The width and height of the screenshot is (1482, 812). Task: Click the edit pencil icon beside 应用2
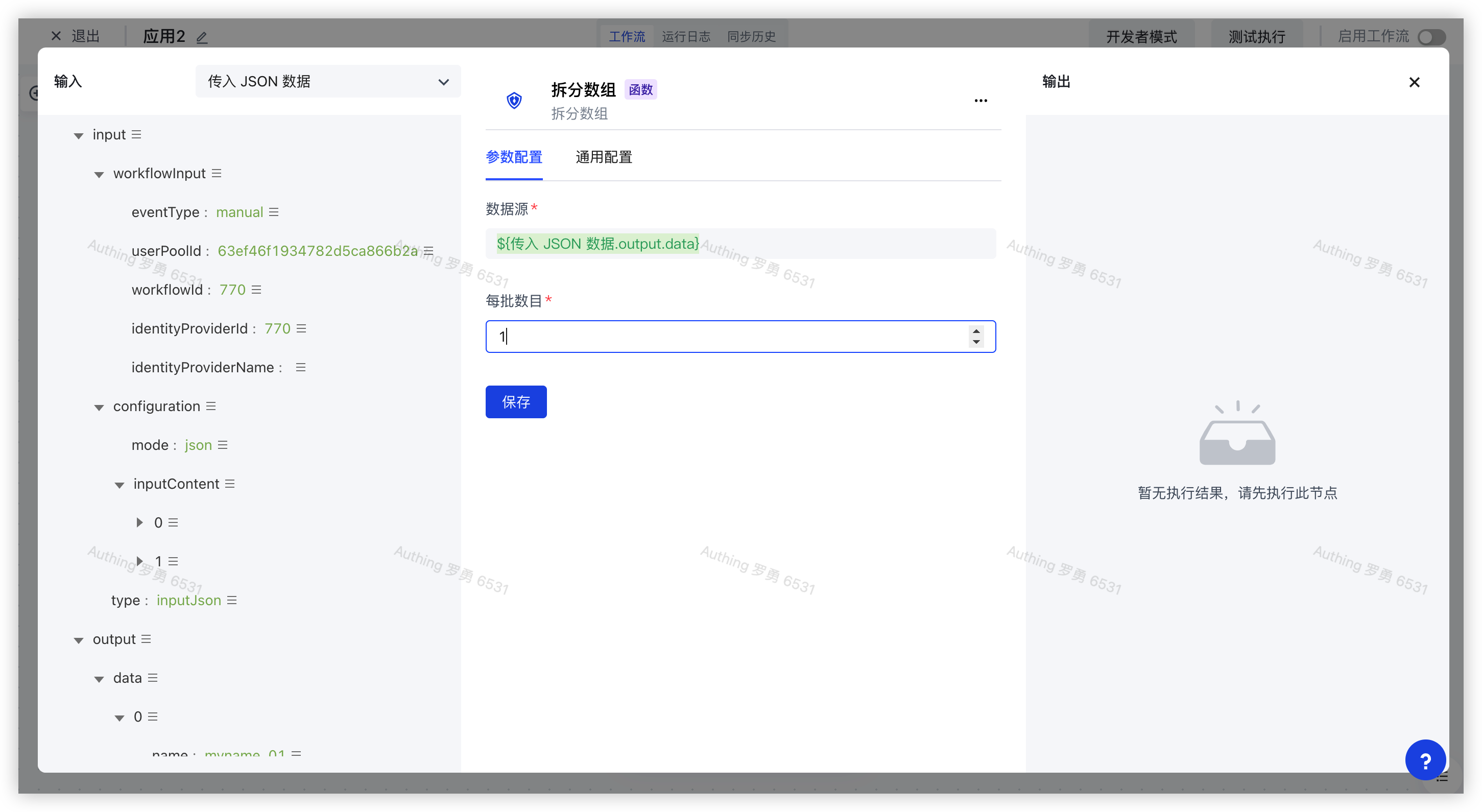pos(202,38)
